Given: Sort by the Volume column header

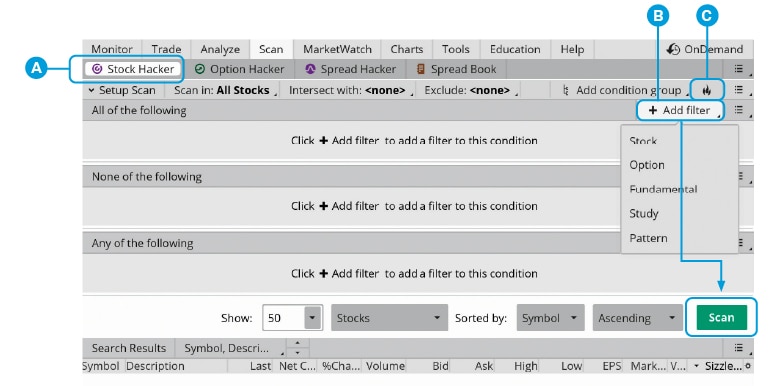Looking at the screenshot, I should 385,367.
